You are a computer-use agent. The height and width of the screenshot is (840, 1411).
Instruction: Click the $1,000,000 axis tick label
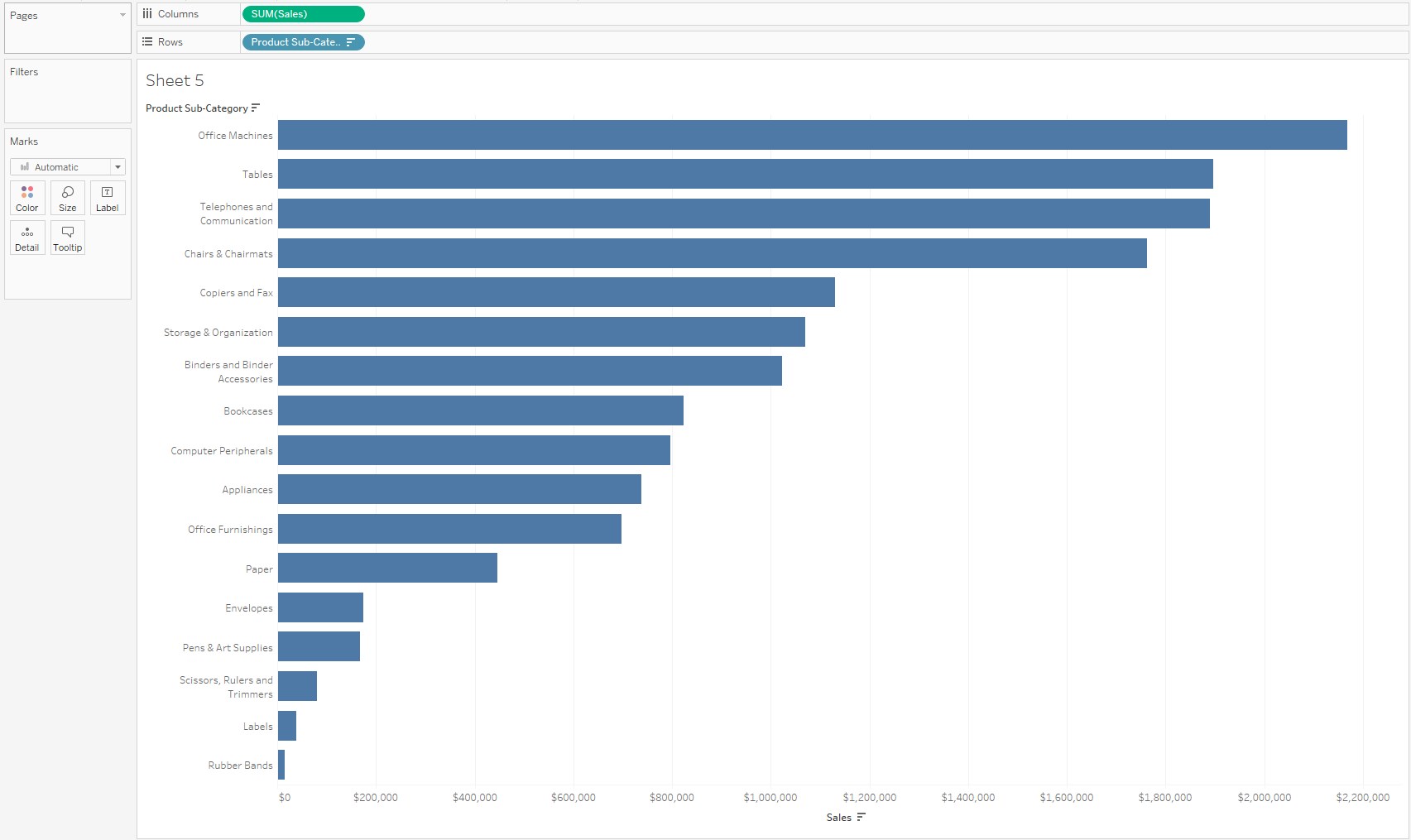(x=770, y=798)
